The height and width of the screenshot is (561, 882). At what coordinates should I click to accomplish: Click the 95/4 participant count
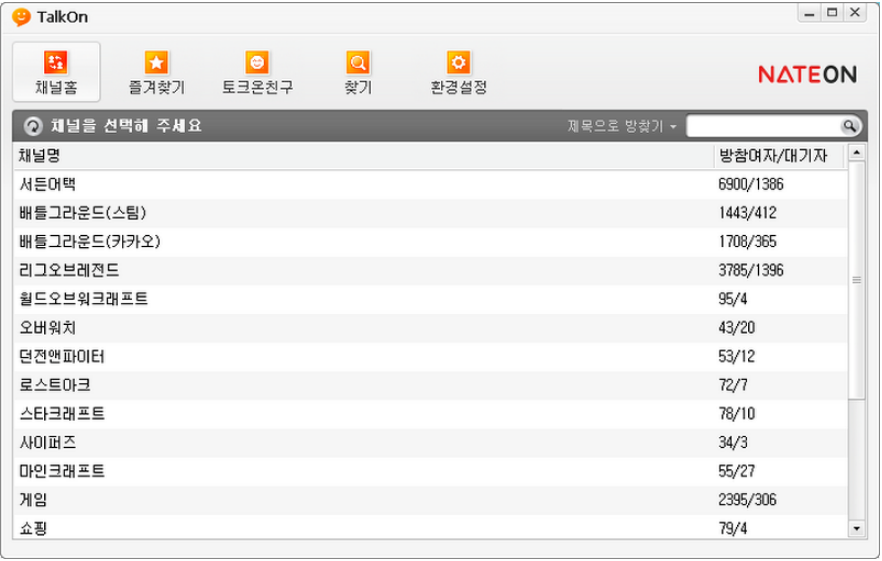733,299
